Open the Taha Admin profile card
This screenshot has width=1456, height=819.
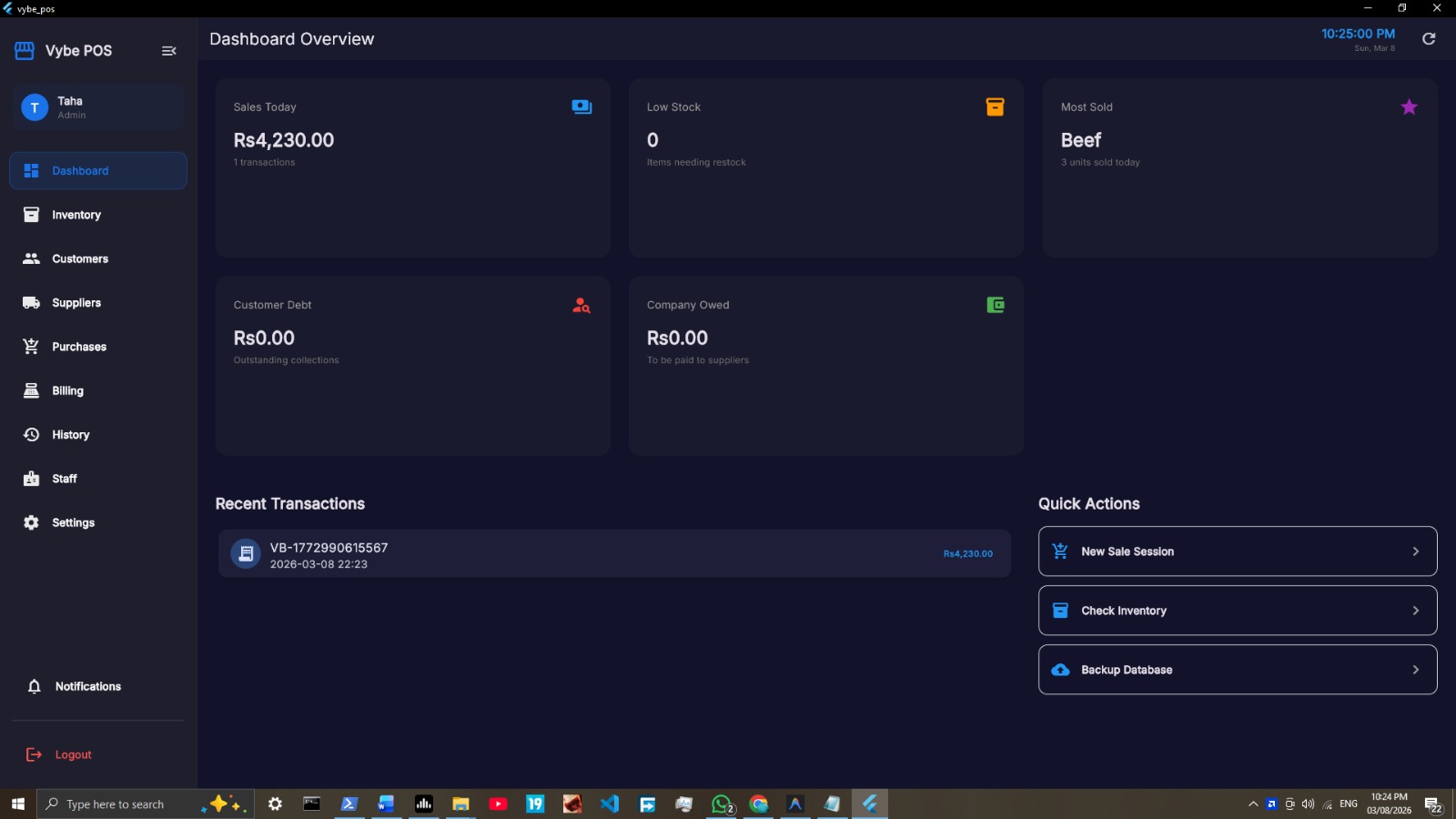pos(98,107)
